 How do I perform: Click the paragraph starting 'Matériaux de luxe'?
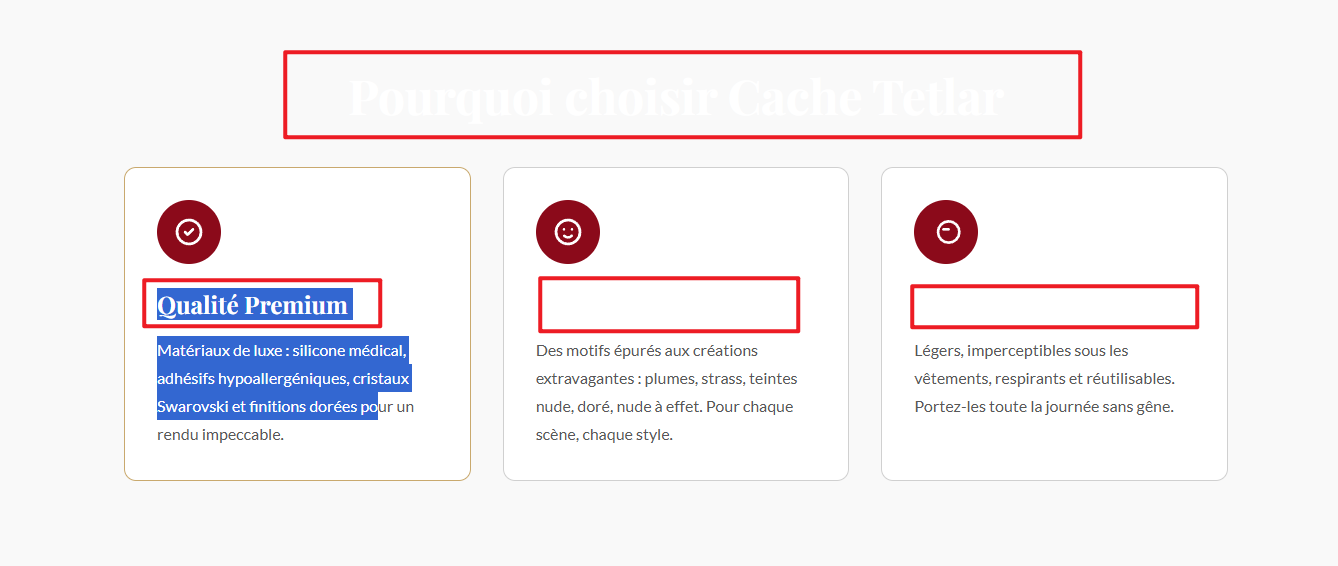pyautogui.click(x=286, y=393)
